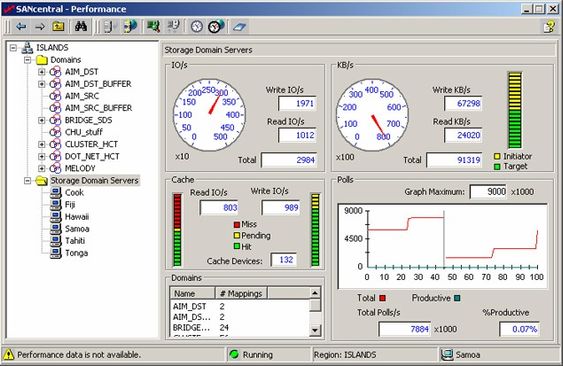Click the Cache Devices field showing 132
Image resolution: width=563 pixels, height=366 pixels.
(284, 259)
